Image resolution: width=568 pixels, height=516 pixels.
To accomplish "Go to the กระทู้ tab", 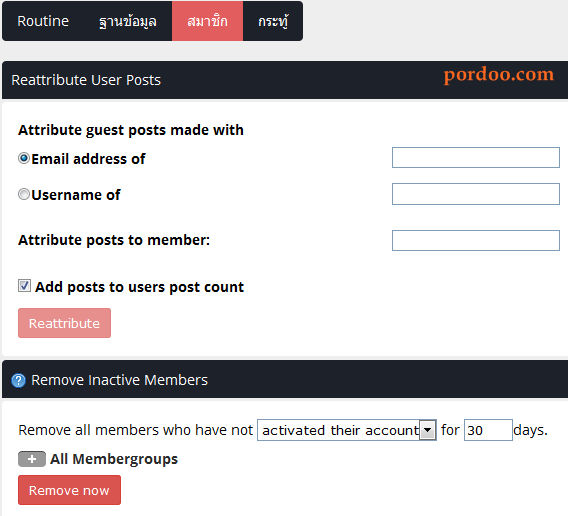I will coord(273,21).
